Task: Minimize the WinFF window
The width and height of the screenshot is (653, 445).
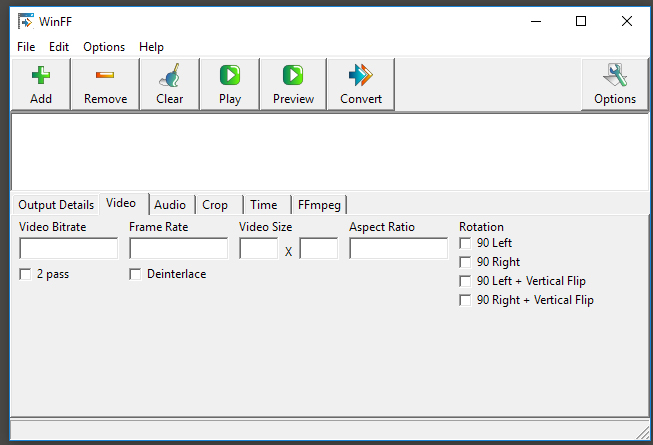Action: click(x=536, y=21)
